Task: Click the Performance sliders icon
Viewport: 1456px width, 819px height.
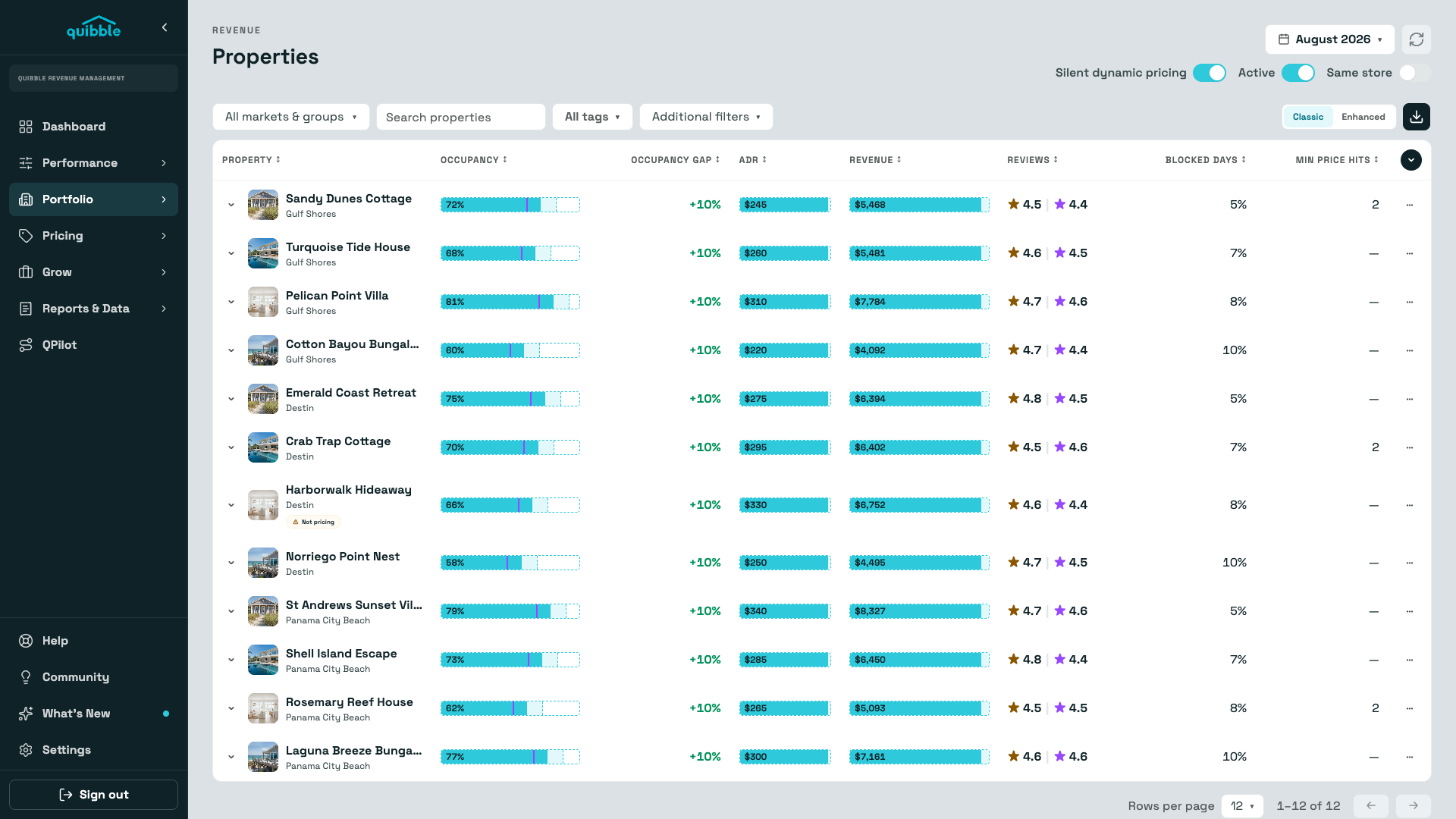Action: pos(26,163)
